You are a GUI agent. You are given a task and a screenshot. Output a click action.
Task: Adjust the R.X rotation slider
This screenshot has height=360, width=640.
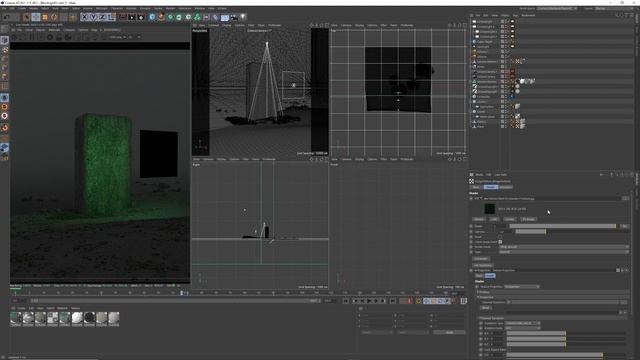pos(566,333)
